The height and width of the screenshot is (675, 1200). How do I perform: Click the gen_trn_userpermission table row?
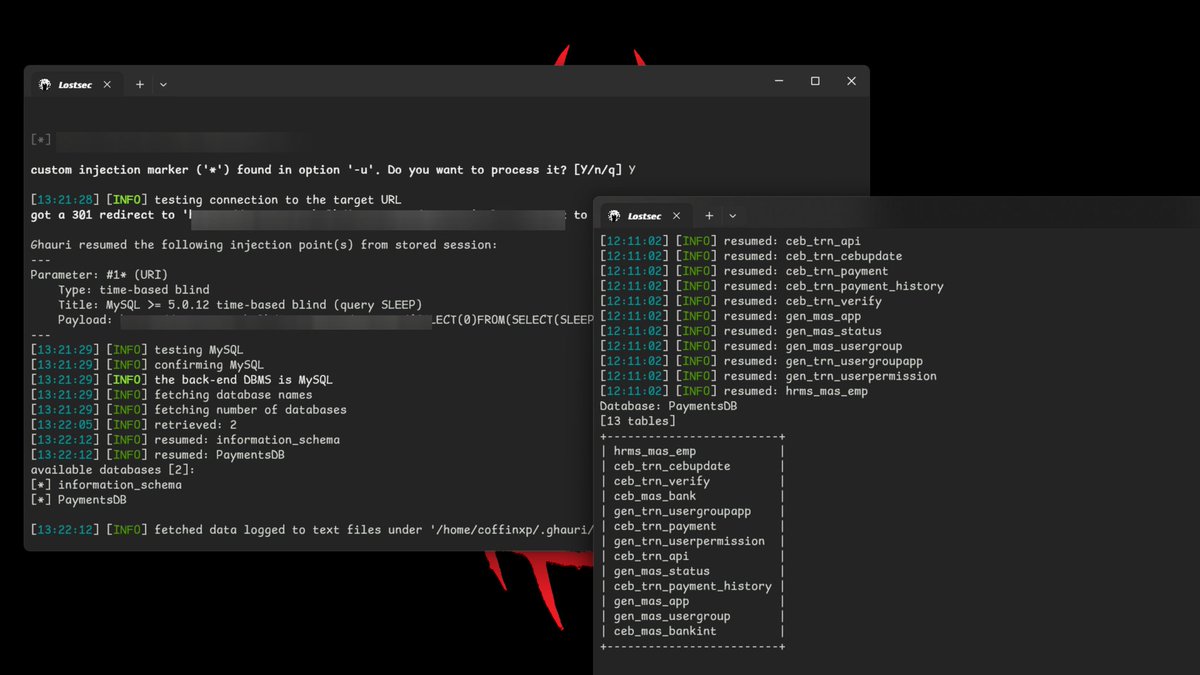coord(692,541)
